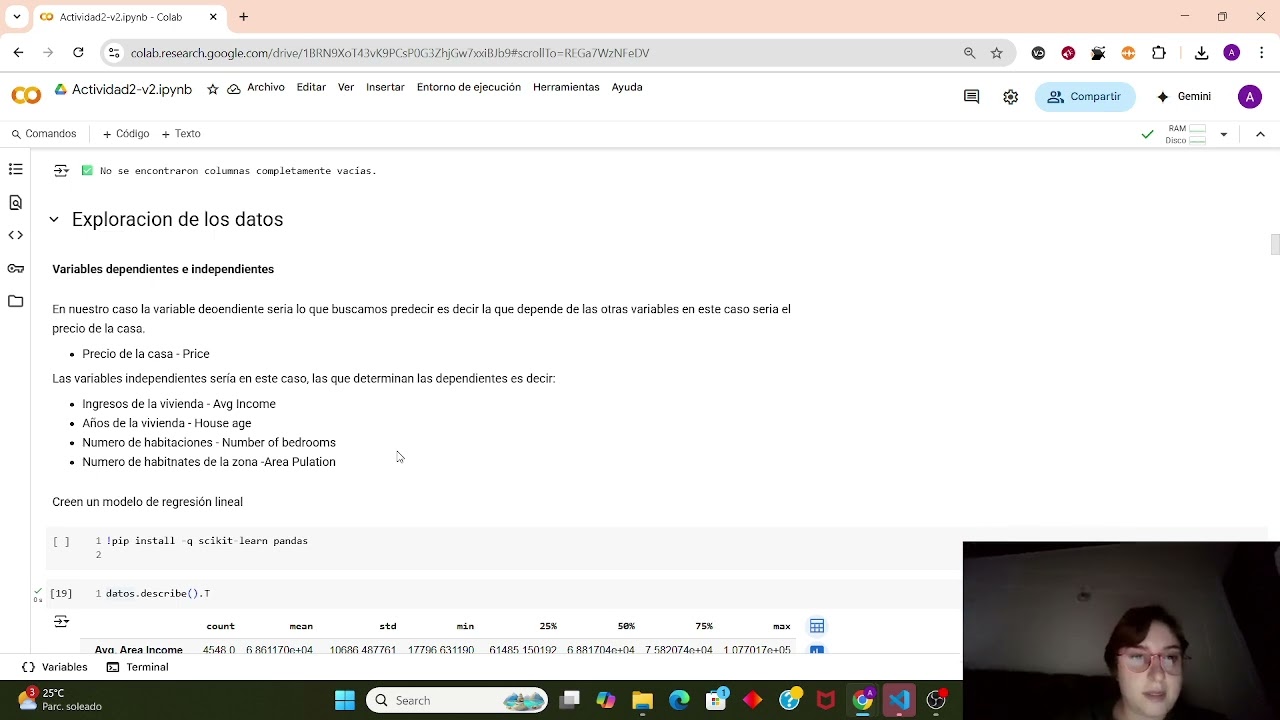
Task: Bookmark this page star icon
Action: click(x=996, y=53)
